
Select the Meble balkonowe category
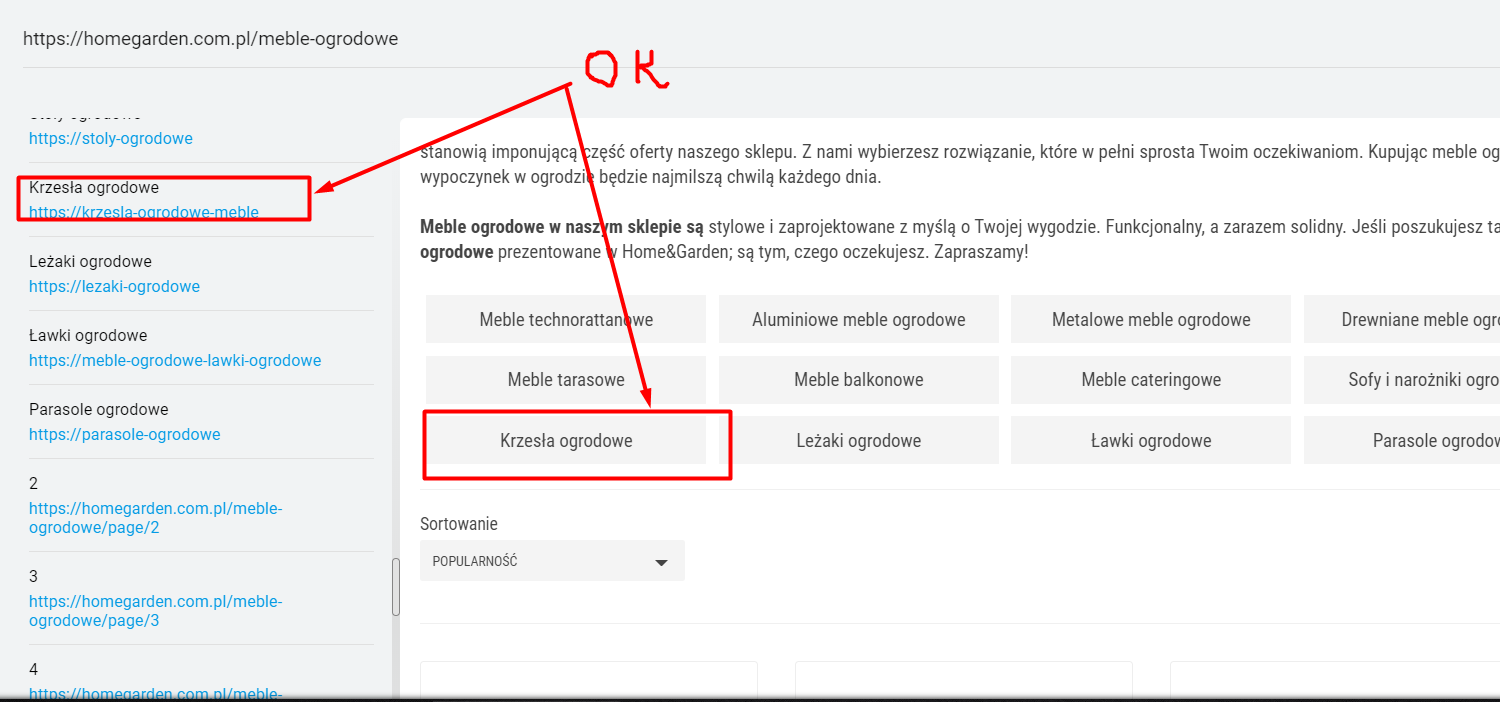point(859,380)
